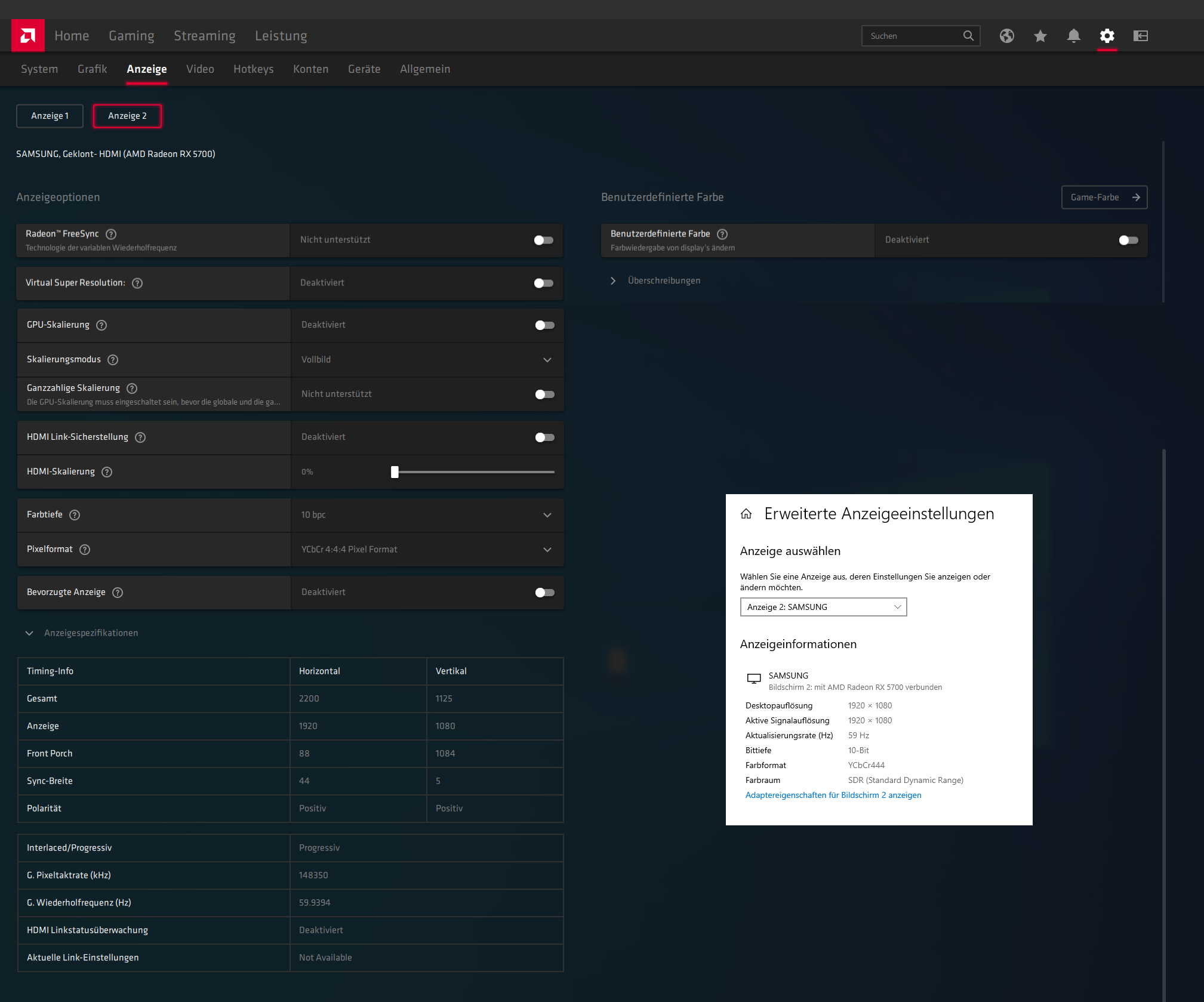
Task: Show help for Radeon FreeSync
Action: 111,234
